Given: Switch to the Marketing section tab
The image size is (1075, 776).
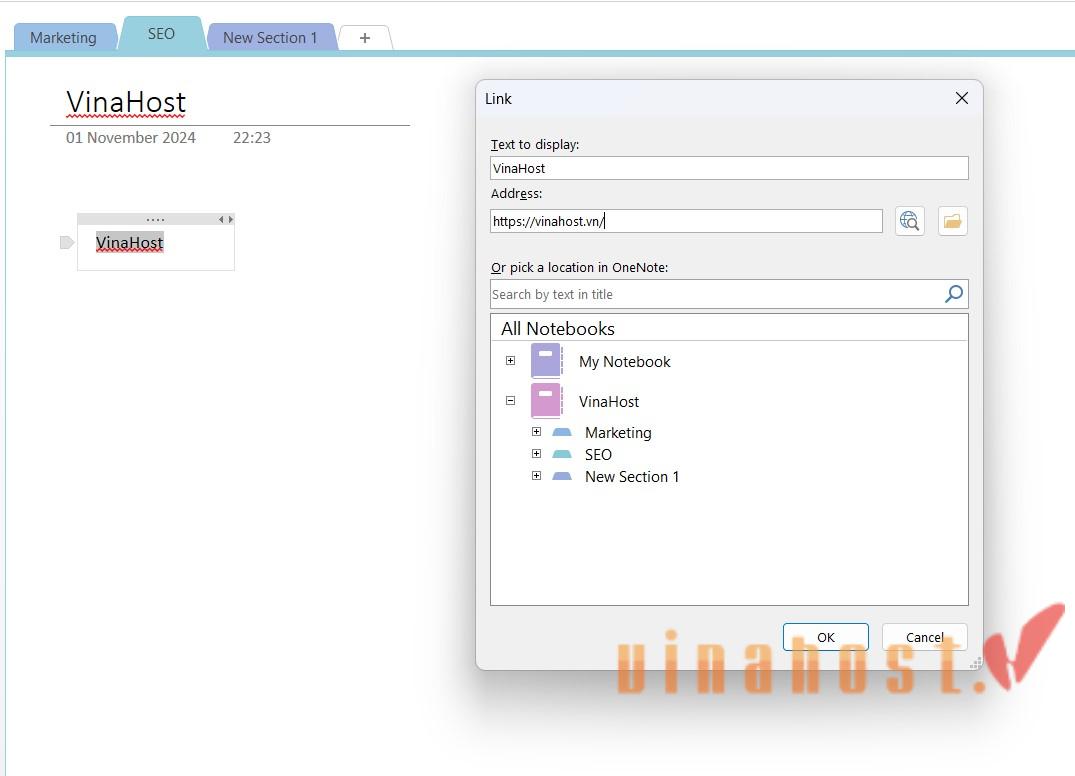Looking at the screenshot, I should pos(63,38).
